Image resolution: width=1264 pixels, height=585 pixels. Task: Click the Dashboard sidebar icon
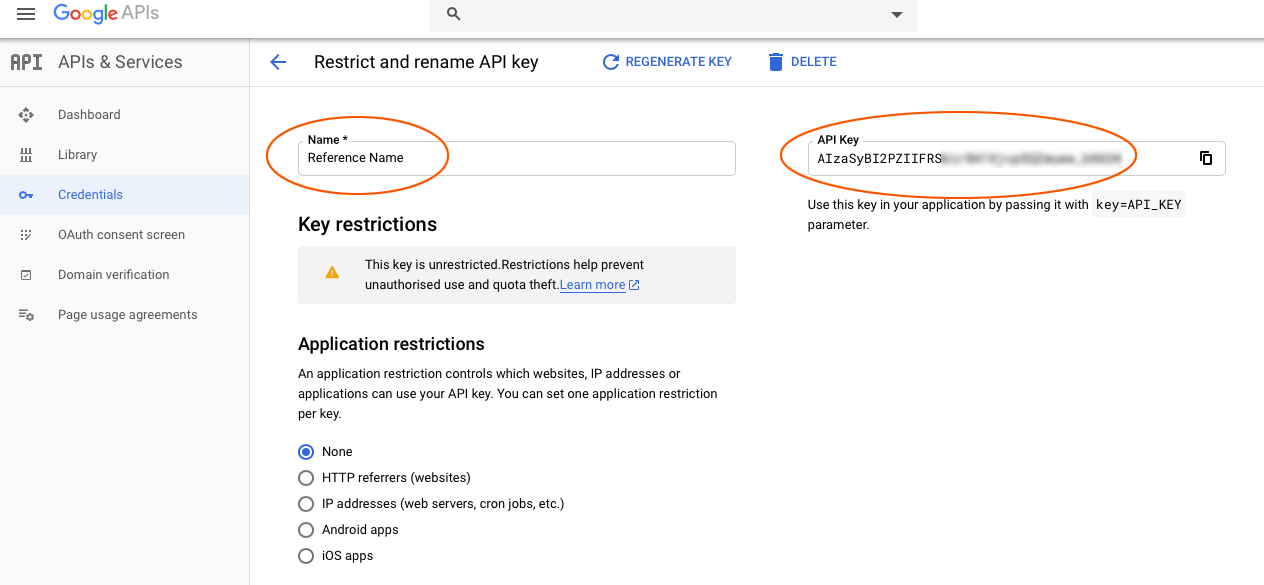[x=27, y=115]
